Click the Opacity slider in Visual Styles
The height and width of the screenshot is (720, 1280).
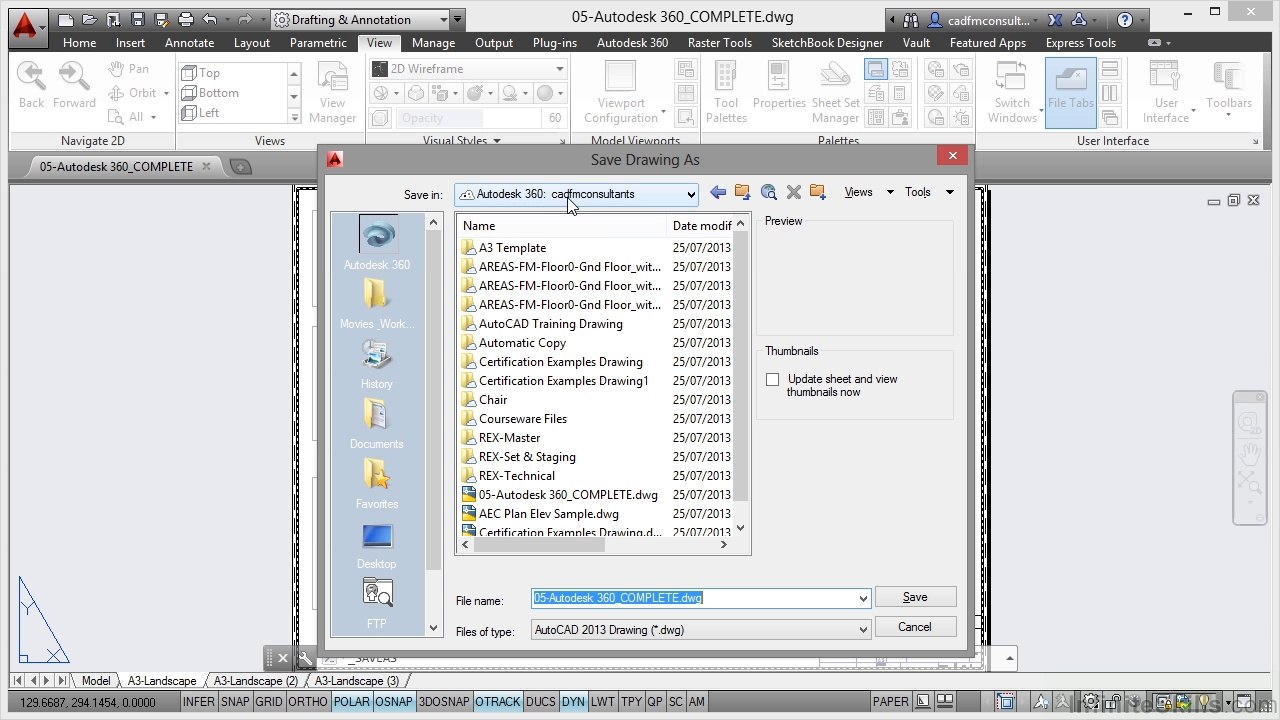(468, 118)
